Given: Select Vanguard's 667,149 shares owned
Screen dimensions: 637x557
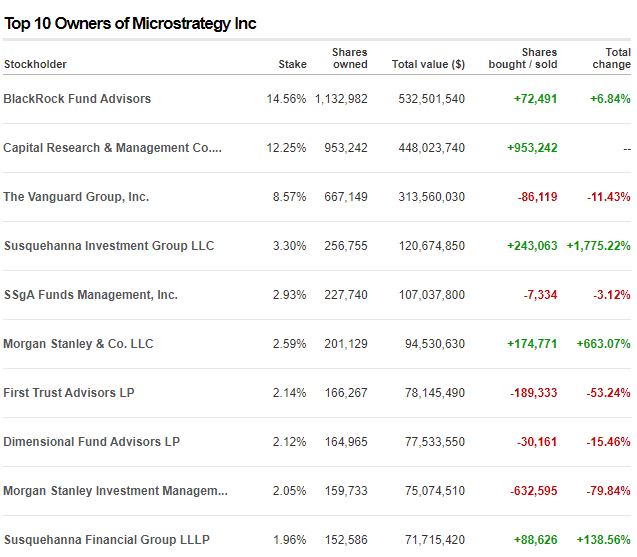Looking at the screenshot, I should pos(346,197).
